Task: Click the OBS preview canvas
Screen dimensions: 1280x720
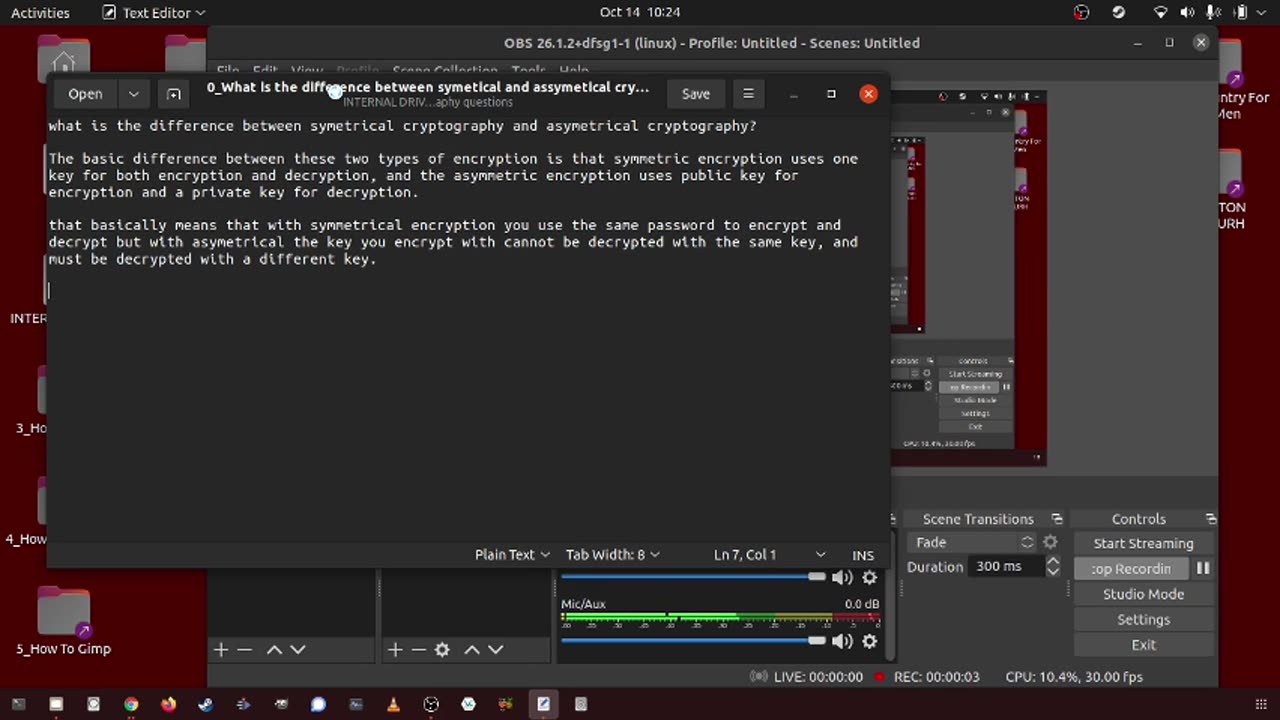Action: click(968, 278)
